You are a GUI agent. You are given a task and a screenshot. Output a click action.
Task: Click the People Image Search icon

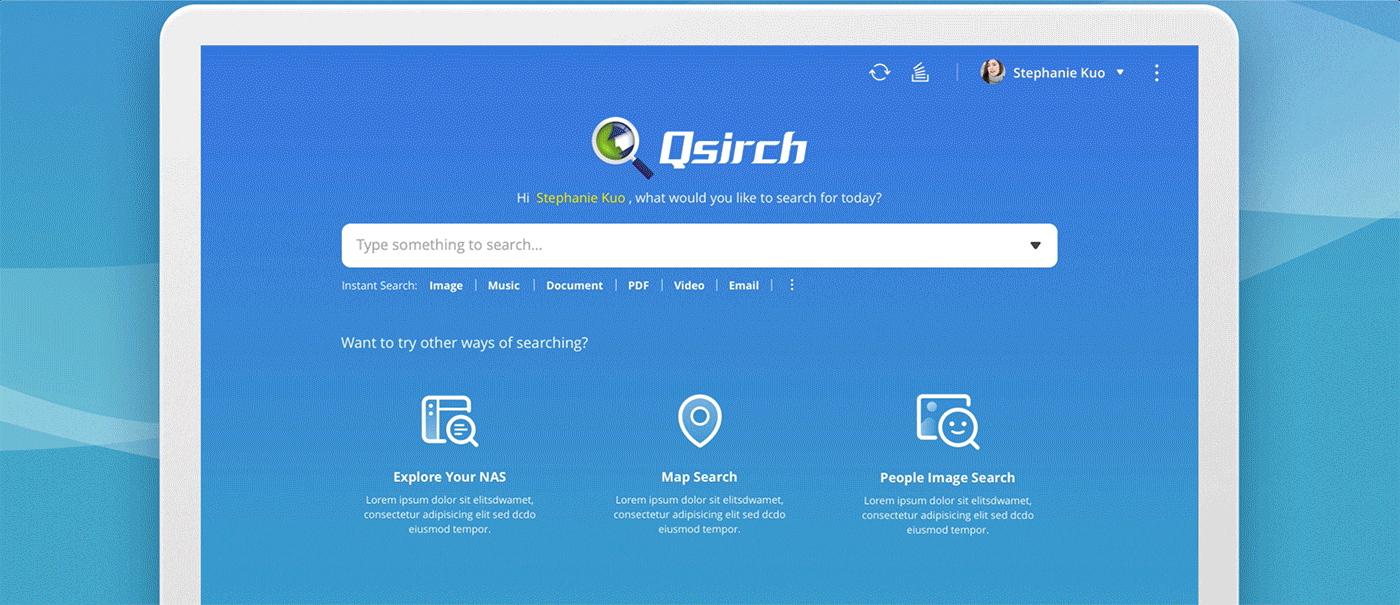947,420
